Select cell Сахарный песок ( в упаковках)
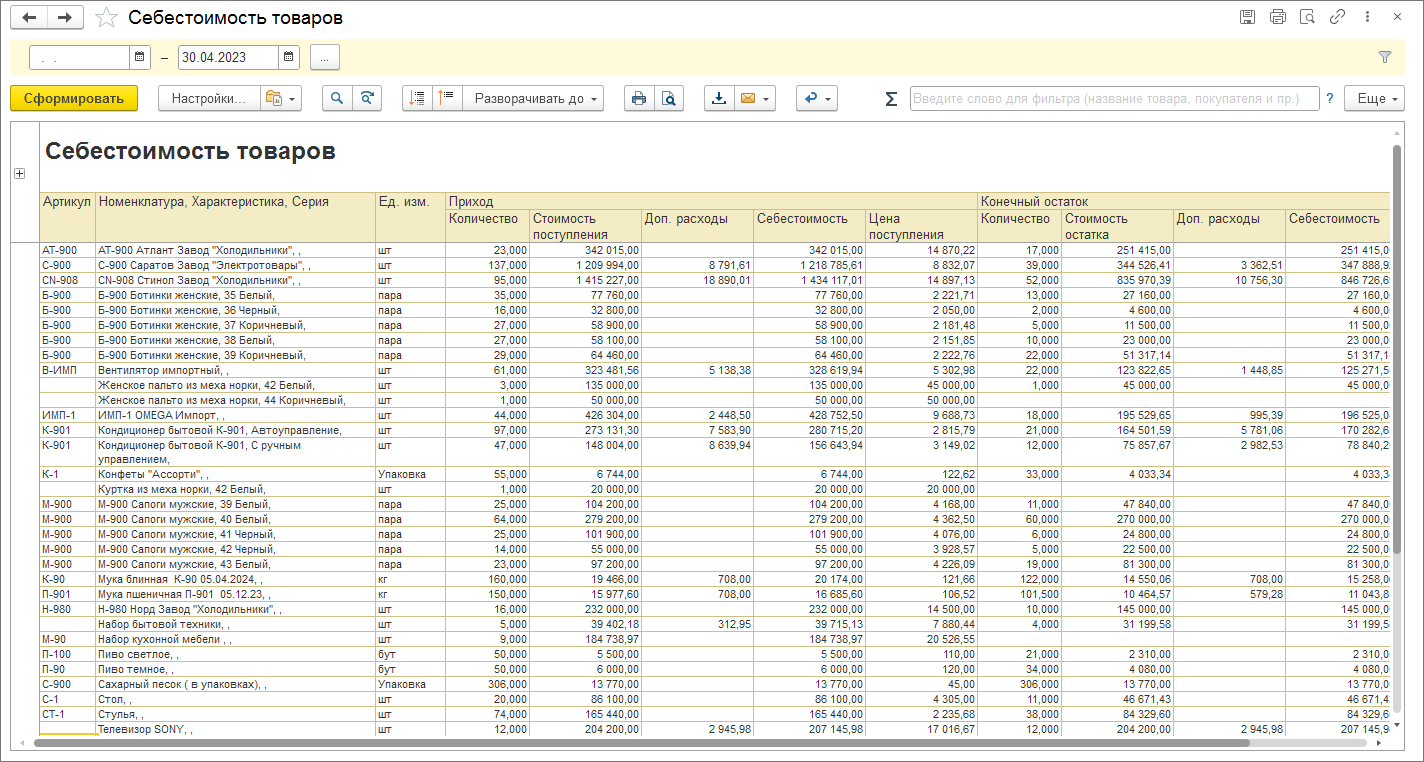The image size is (1424, 762). [235, 684]
